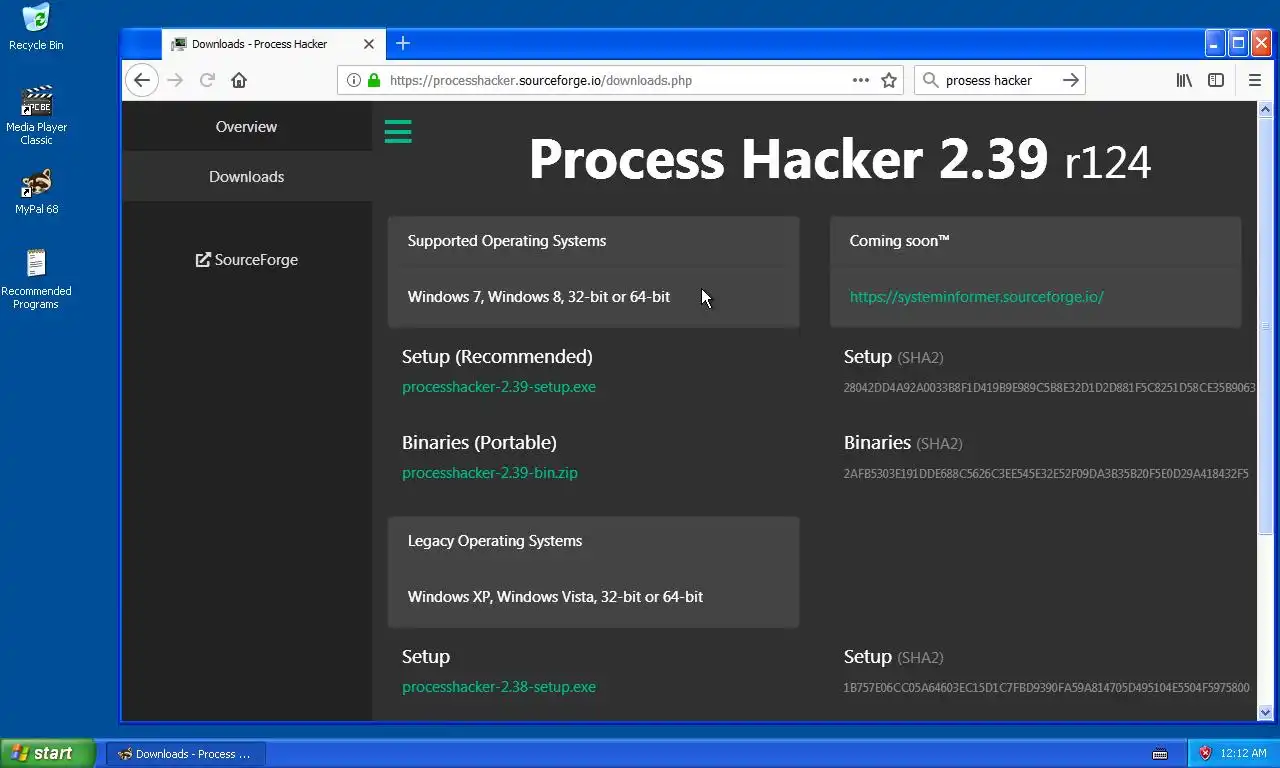Close the Downloads - Process Hacker tab
The width and height of the screenshot is (1280, 768).
[369, 44]
